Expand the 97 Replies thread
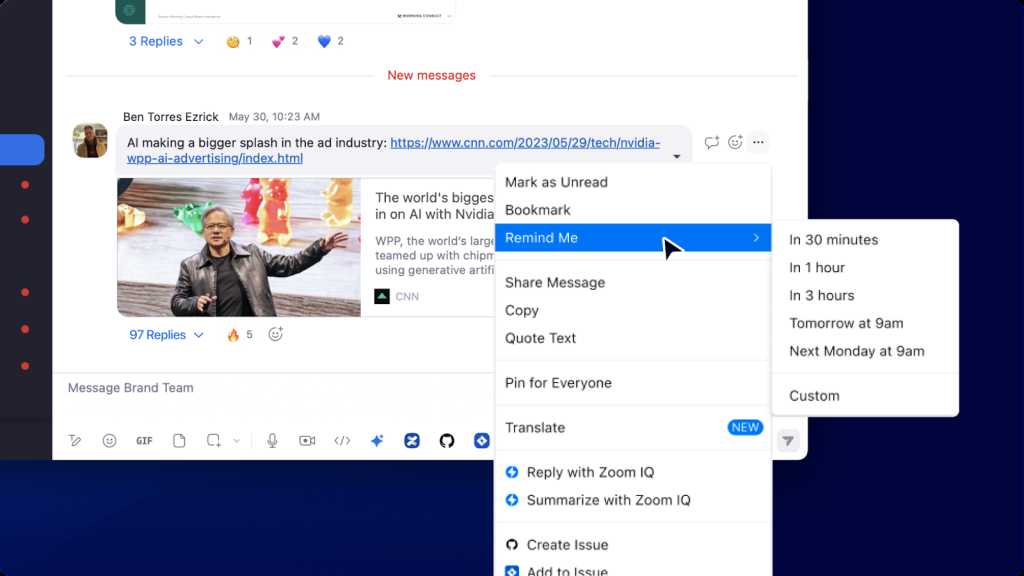Image resolution: width=1024 pixels, height=576 pixels. tap(166, 335)
